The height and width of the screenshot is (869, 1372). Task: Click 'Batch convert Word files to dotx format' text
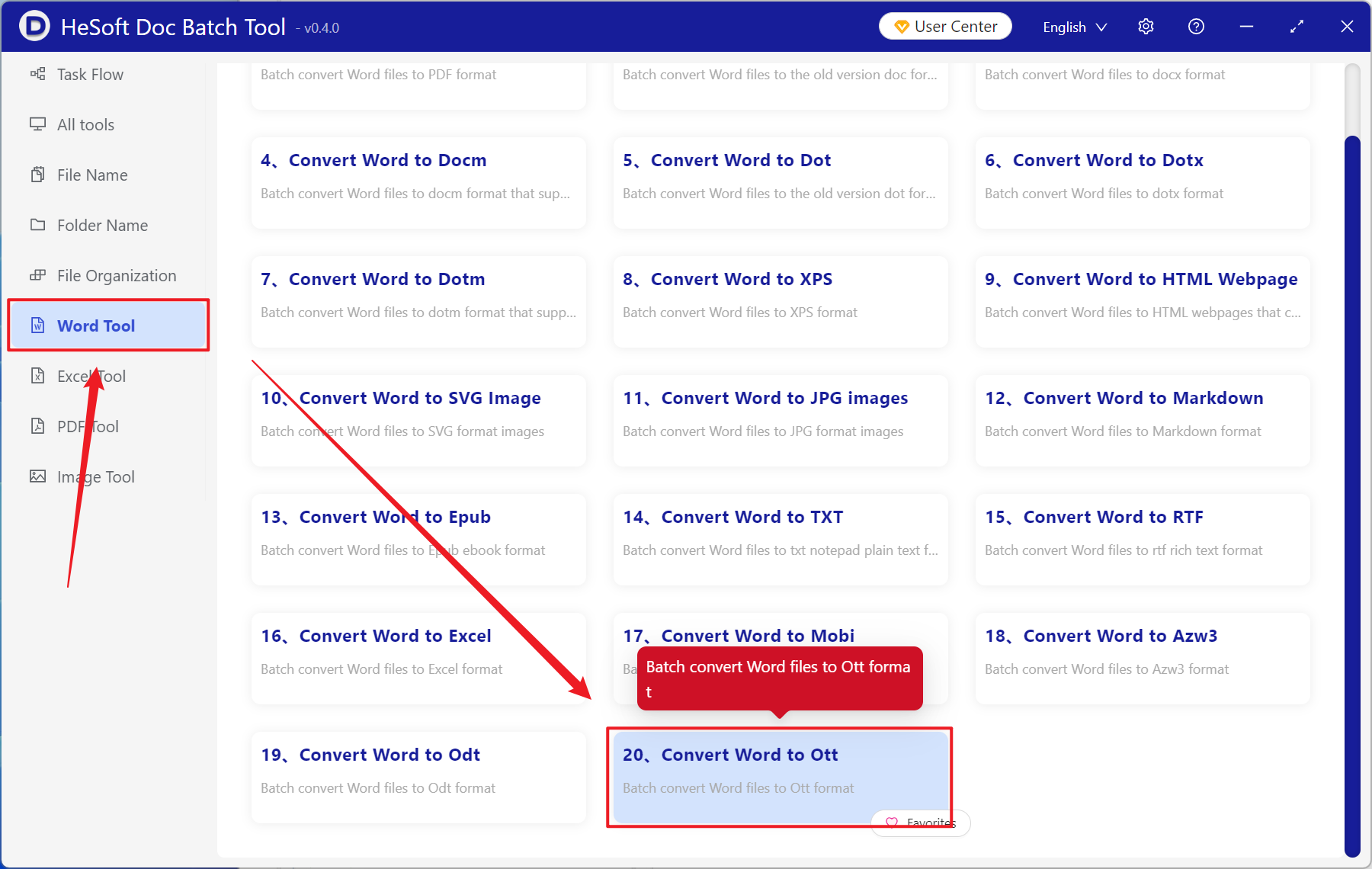[x=1104, y=194]
